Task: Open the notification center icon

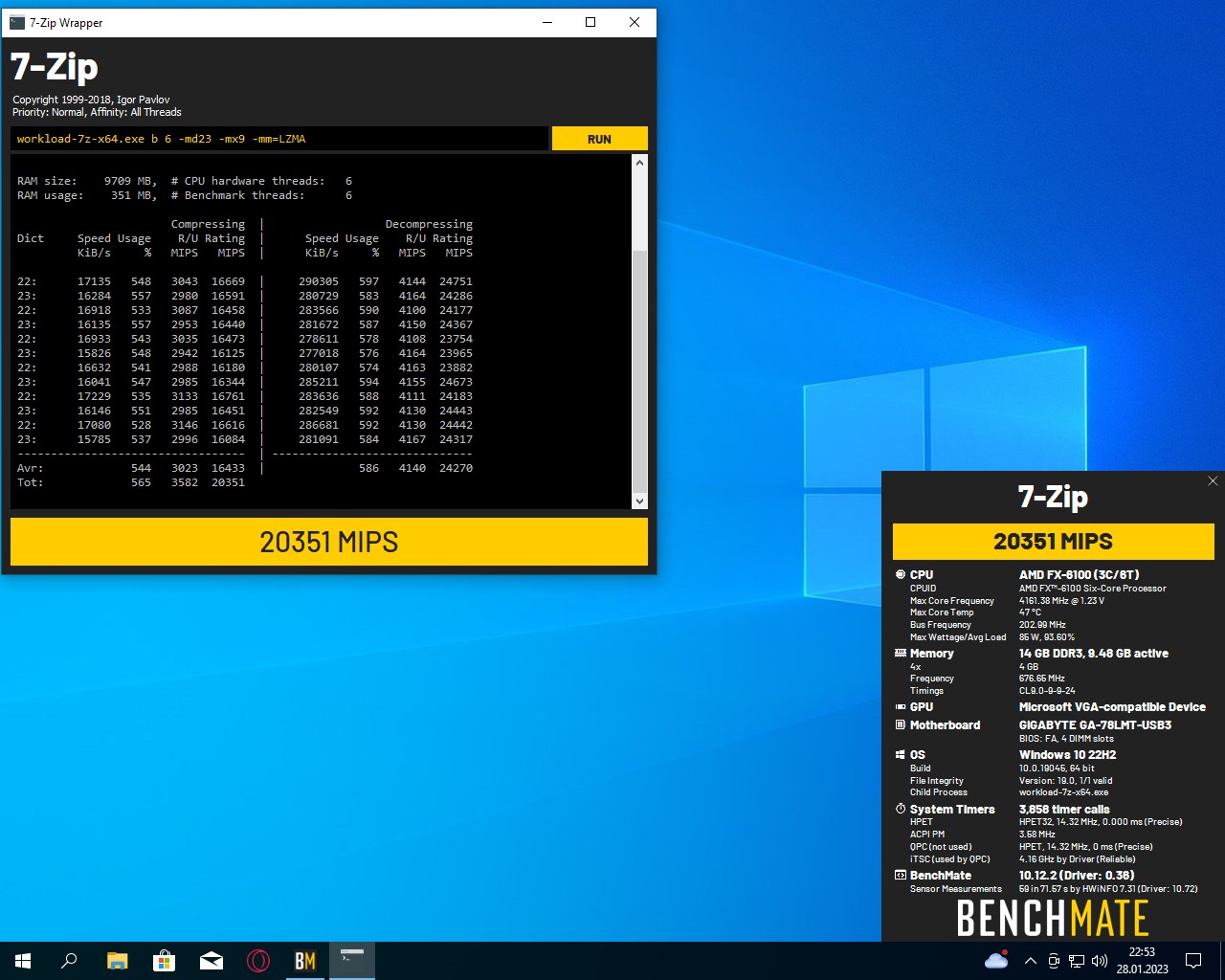Action: (x=1193, y=961)
